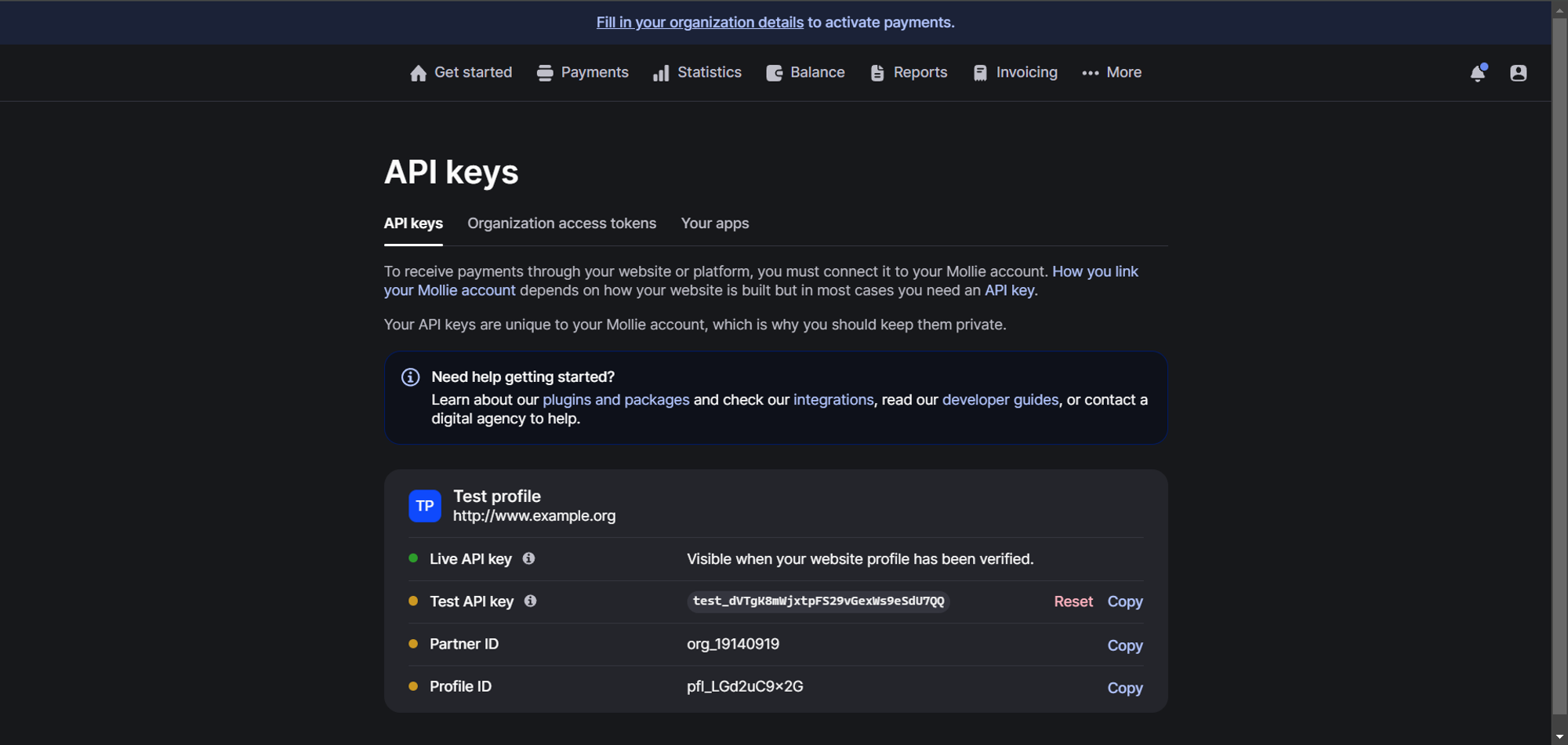Open the Fill in your organization details link

pos(699,22)
